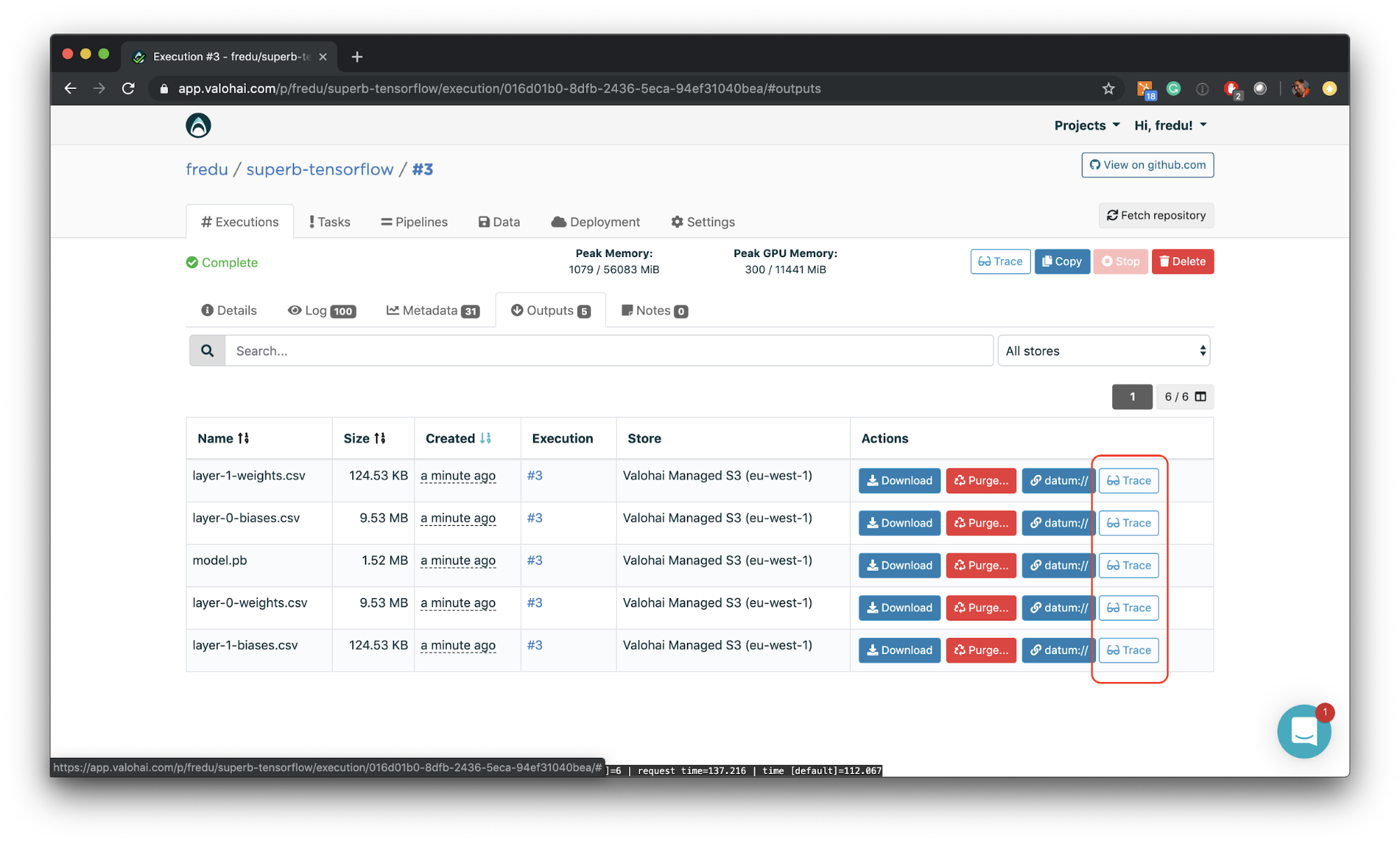Copy datum:// link for layer-1-weights.csv

1058,480
